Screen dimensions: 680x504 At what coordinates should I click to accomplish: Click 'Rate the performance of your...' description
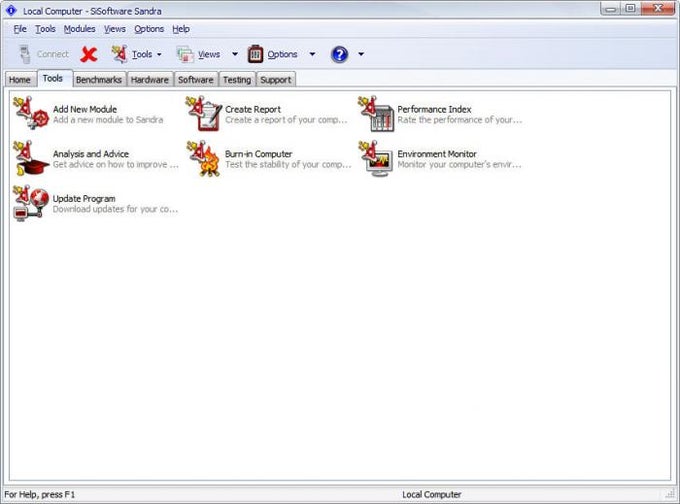tap(460, 120)
